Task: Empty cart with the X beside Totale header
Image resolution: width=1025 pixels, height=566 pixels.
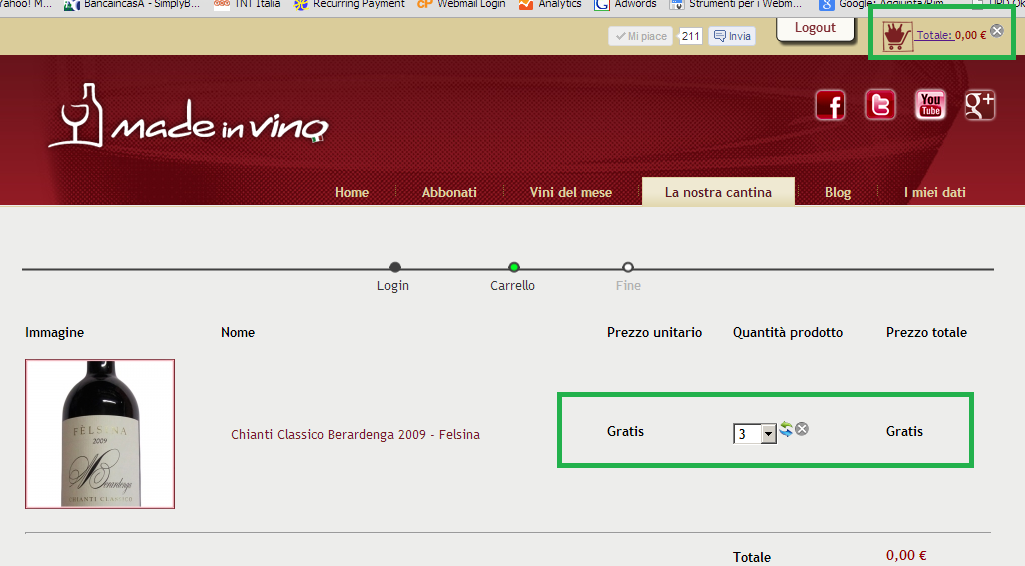Action: tap(996, 31)
